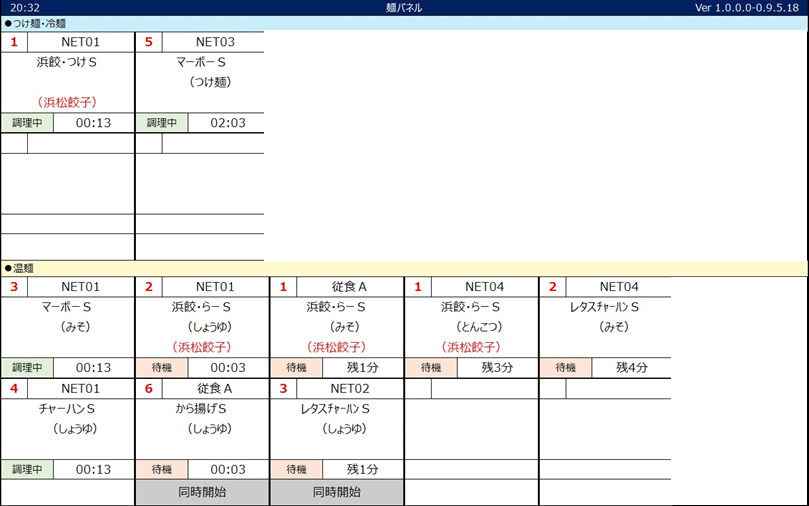Select NET04 レタスチャーハンS (みそ) order
The width and height of the screenshot is (809, 506).
tap(605, 316)
